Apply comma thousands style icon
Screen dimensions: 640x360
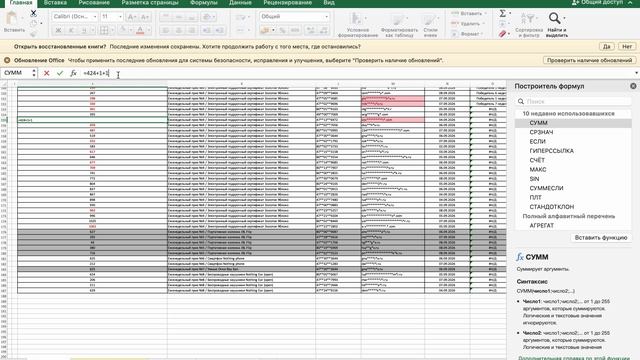point(295,30)
